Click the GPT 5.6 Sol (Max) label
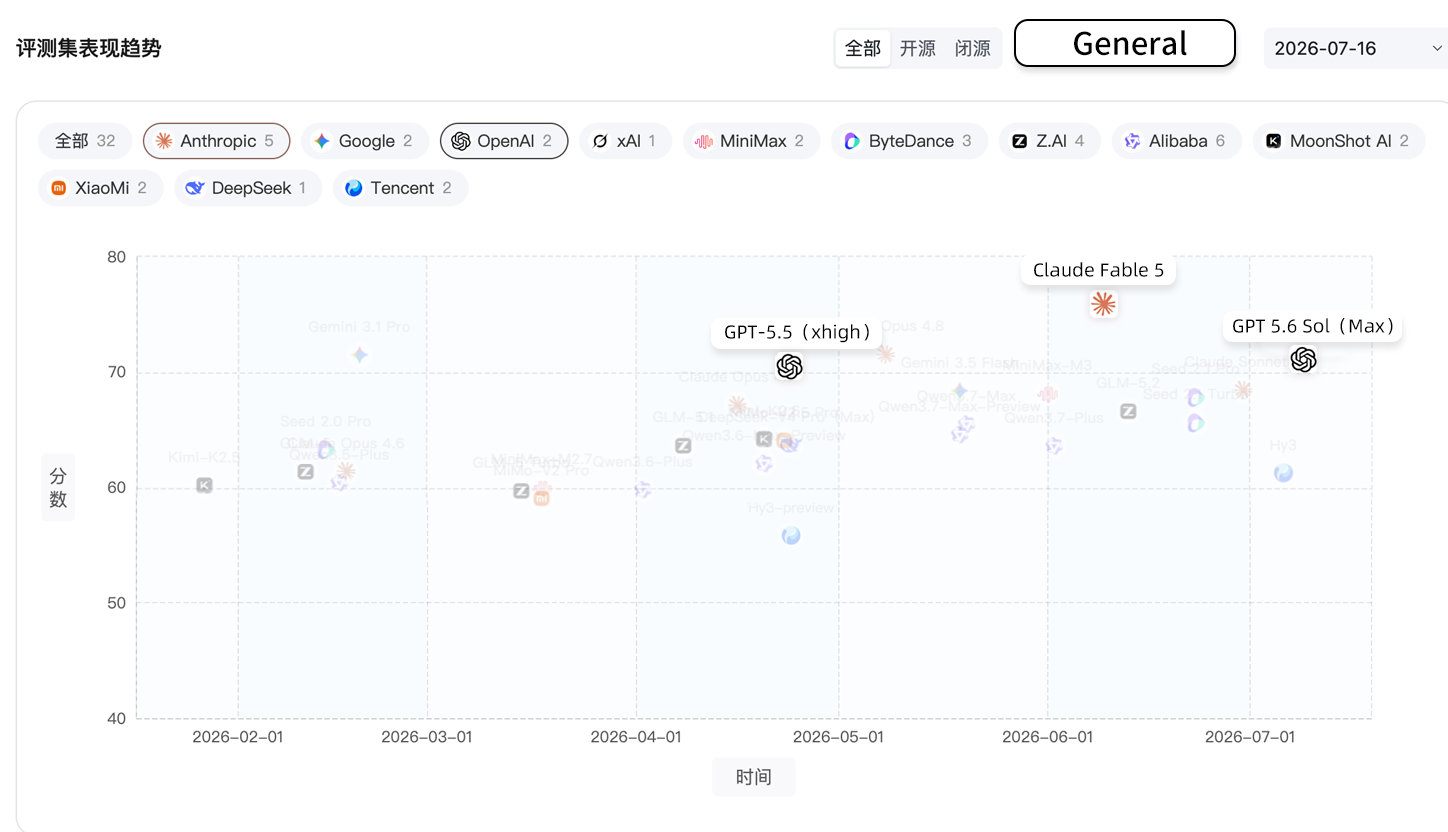Viewport: 1448px width, 832px height. click(1313, 326)
